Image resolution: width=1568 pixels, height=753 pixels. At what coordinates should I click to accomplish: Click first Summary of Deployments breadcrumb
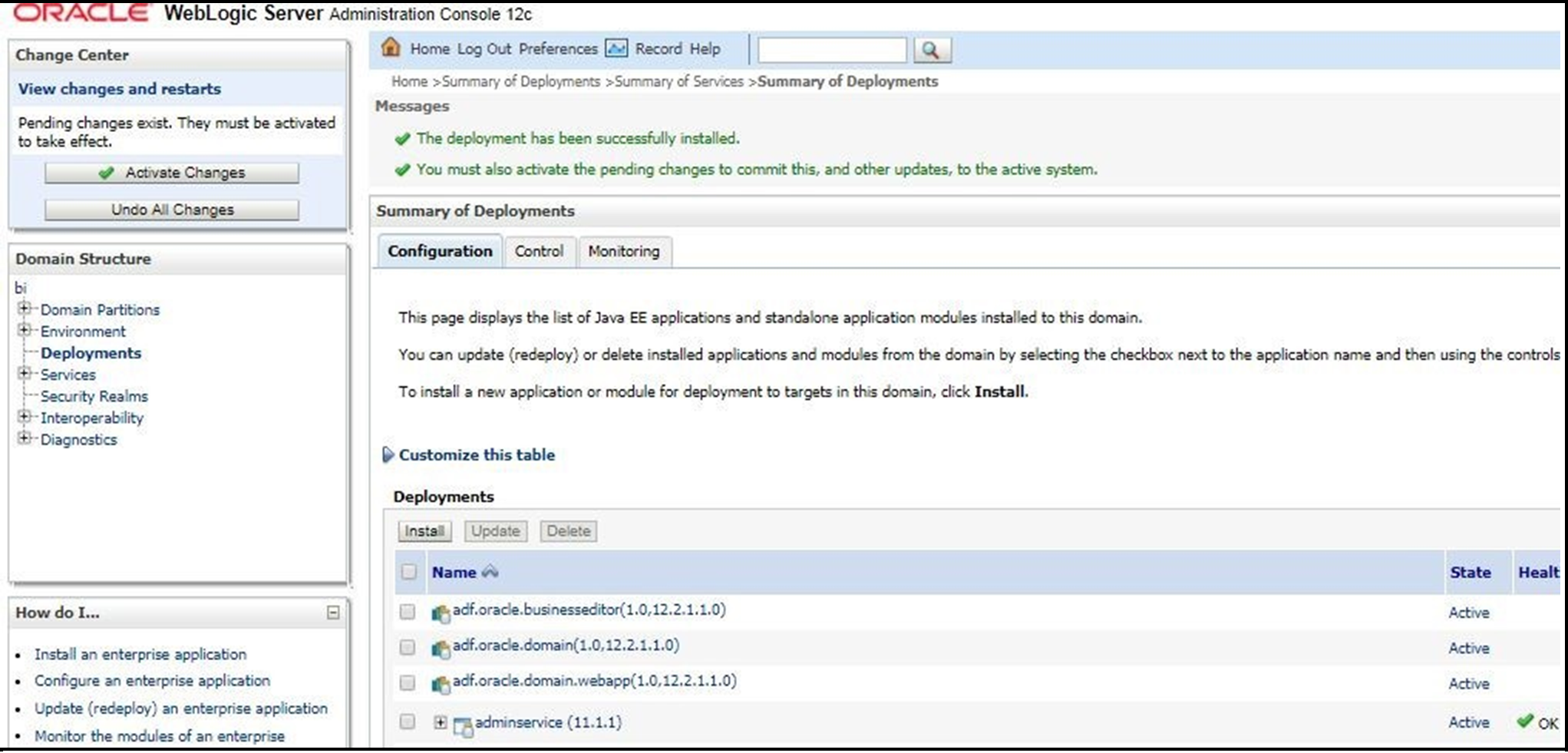coord(521,81)
